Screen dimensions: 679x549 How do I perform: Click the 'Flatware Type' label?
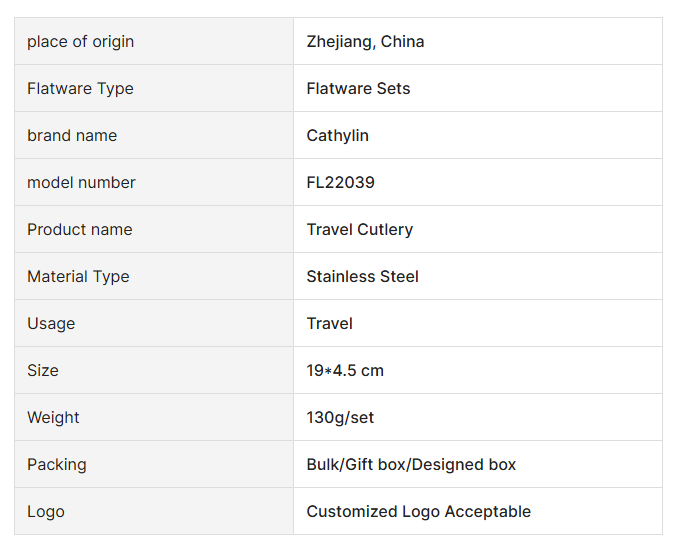80,89
